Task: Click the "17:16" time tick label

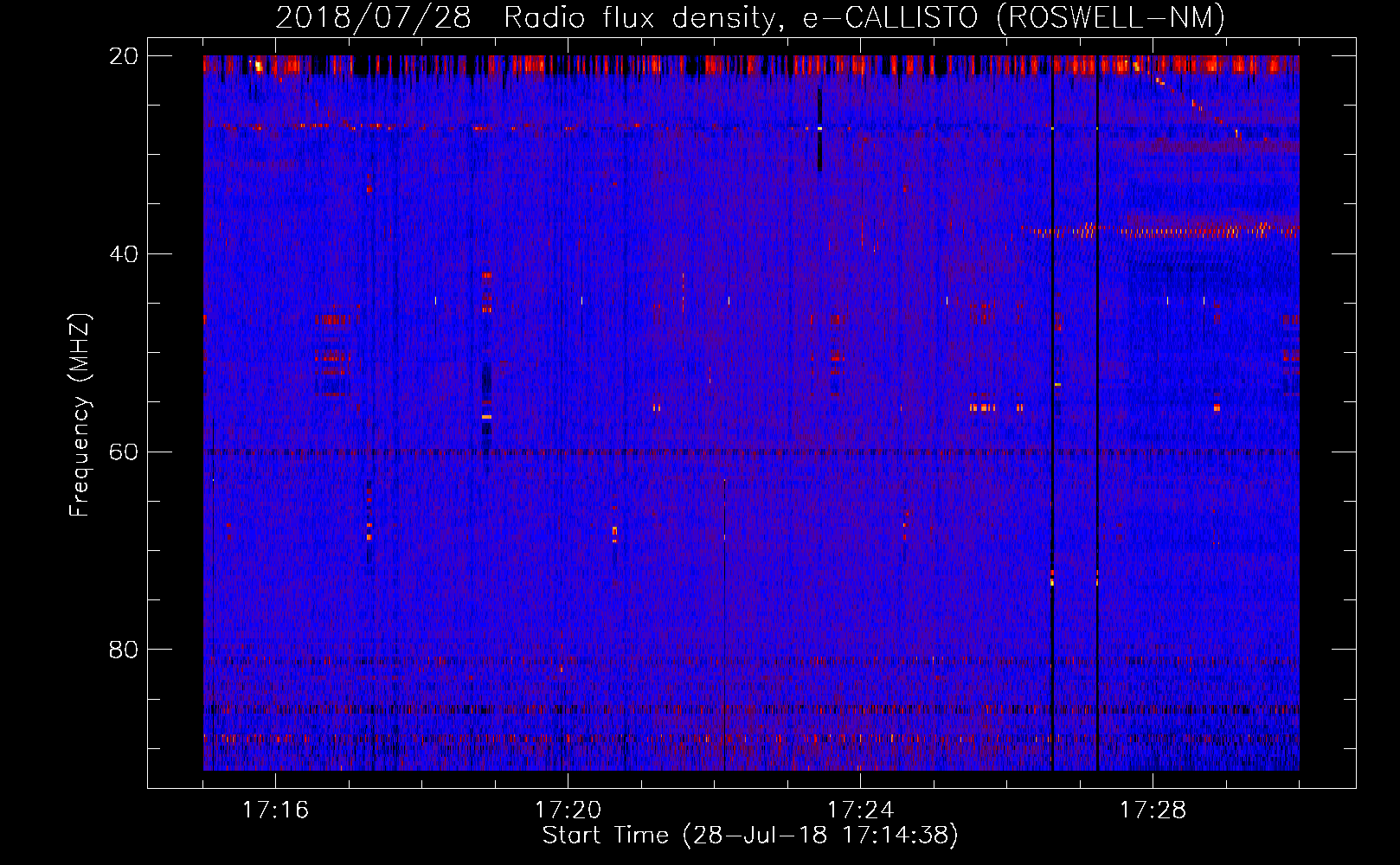Action: pos(275,810)
